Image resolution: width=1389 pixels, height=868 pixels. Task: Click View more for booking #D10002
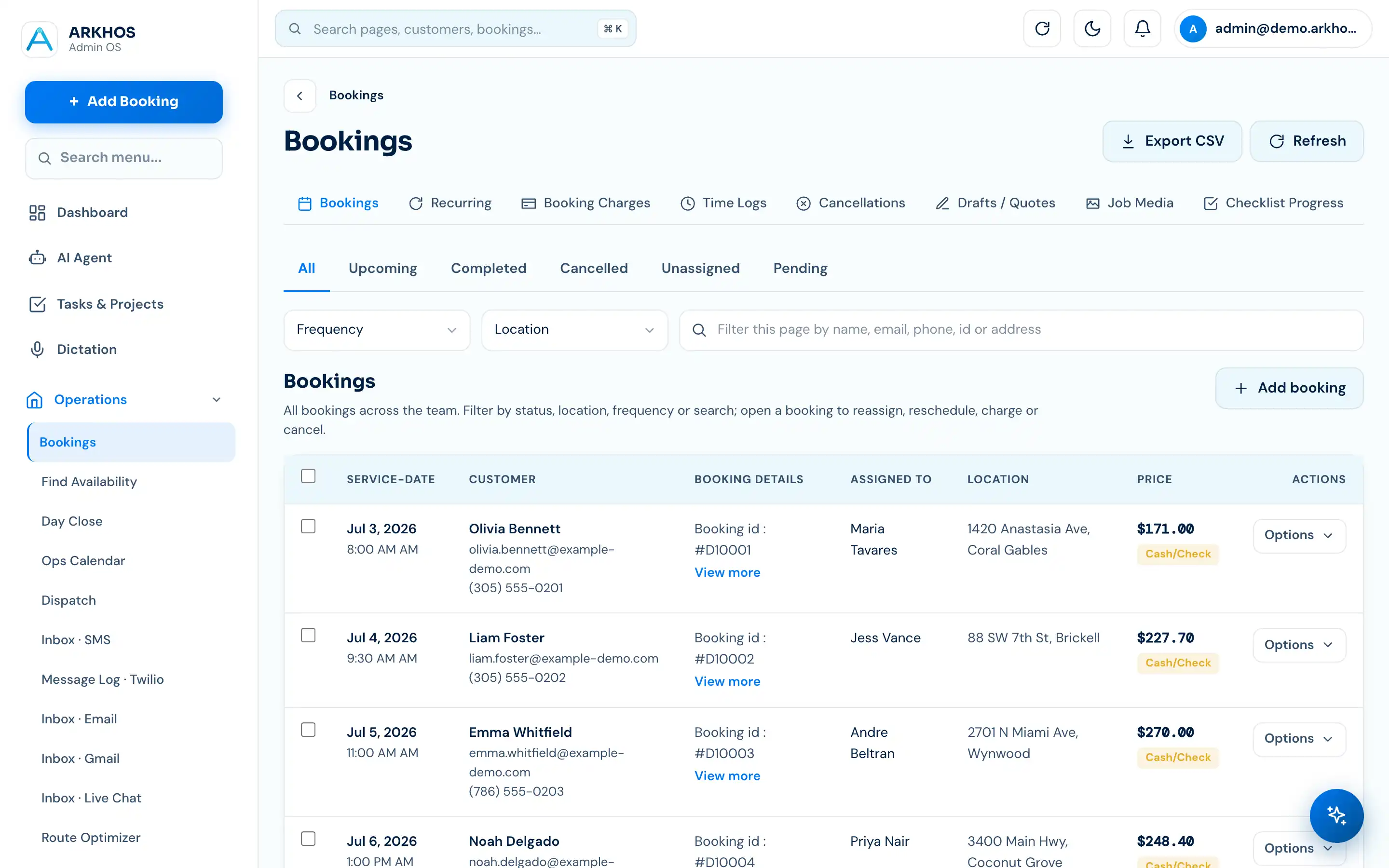(727, 681)
